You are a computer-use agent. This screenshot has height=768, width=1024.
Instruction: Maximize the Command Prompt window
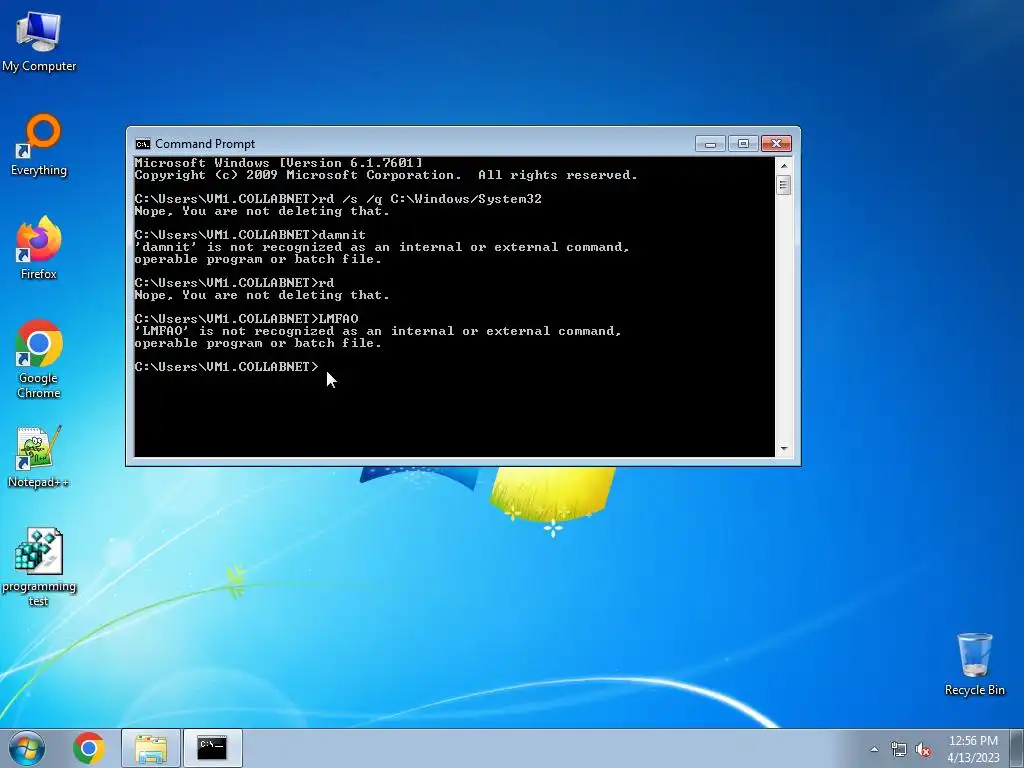point(743,144)
